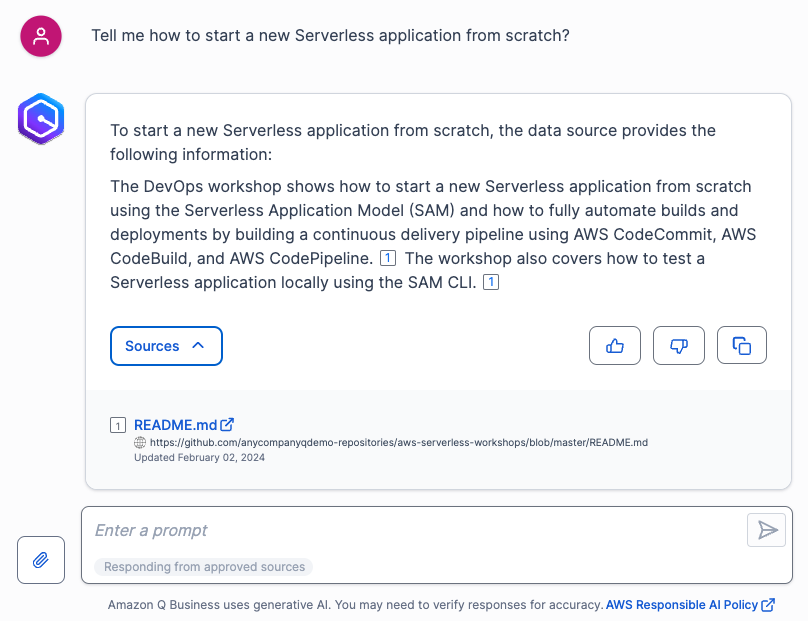
Task: Click the globe icon before GitHub URL
Action: pos(140,442)
